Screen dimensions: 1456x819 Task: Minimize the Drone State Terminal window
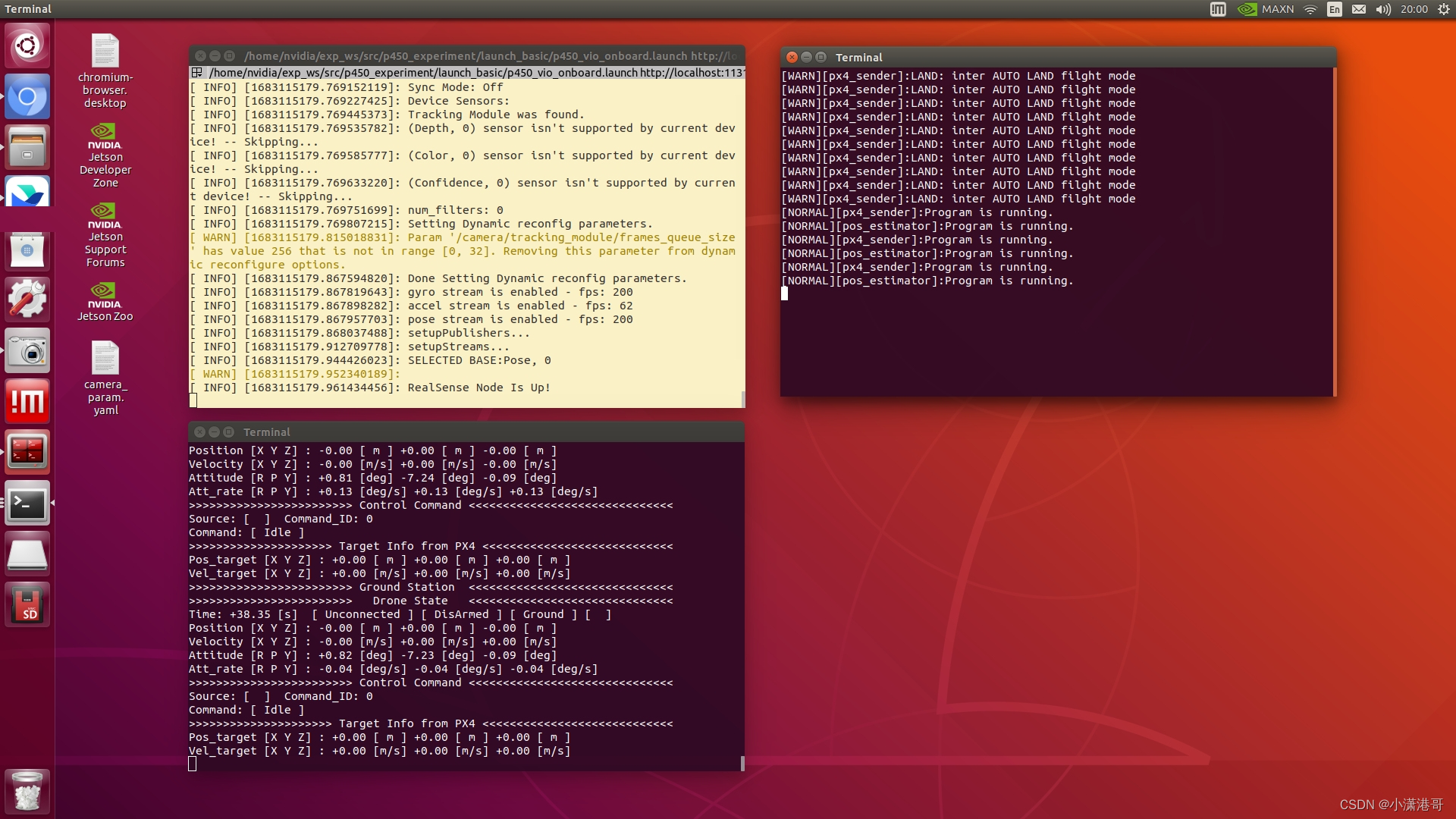pyautogui.click(x=214, y=431)
